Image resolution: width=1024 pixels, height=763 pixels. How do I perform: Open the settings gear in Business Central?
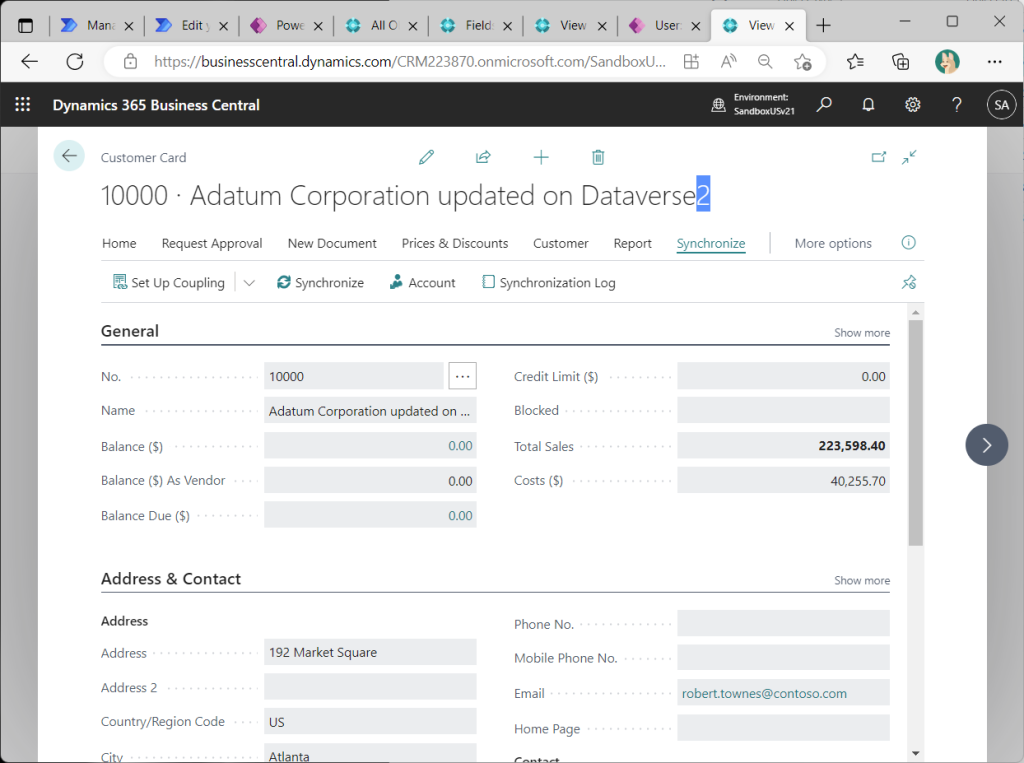[912, 105]
